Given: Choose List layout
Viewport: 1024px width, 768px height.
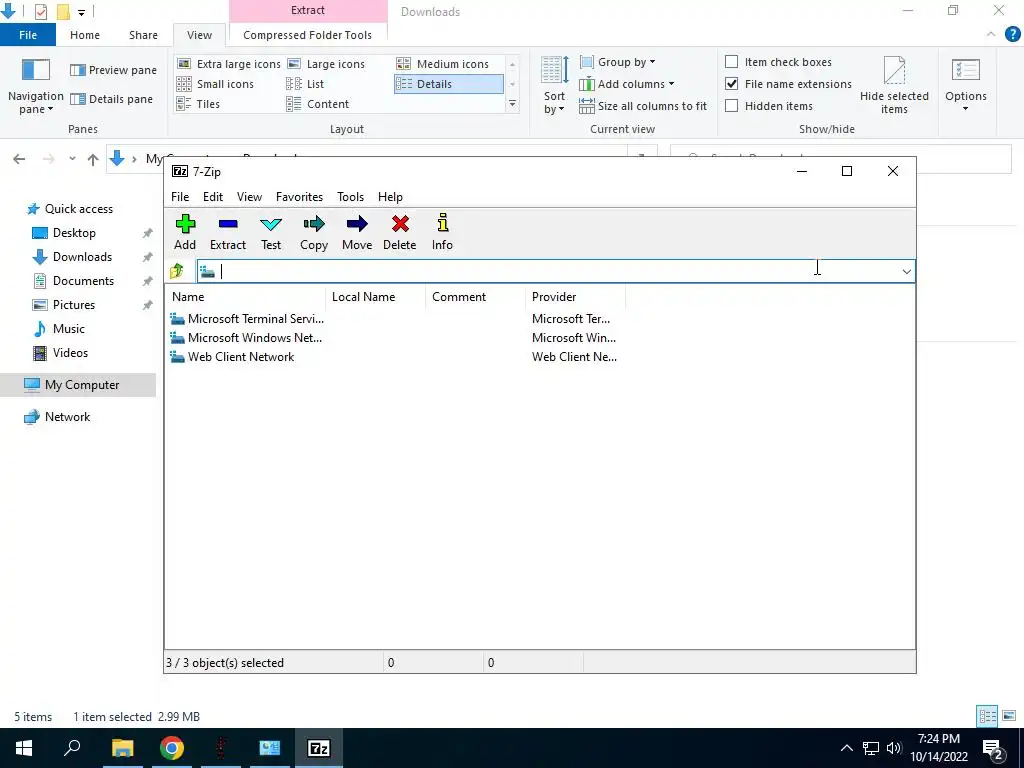Looking at the screenshot, I should click(x=306, y=84).
